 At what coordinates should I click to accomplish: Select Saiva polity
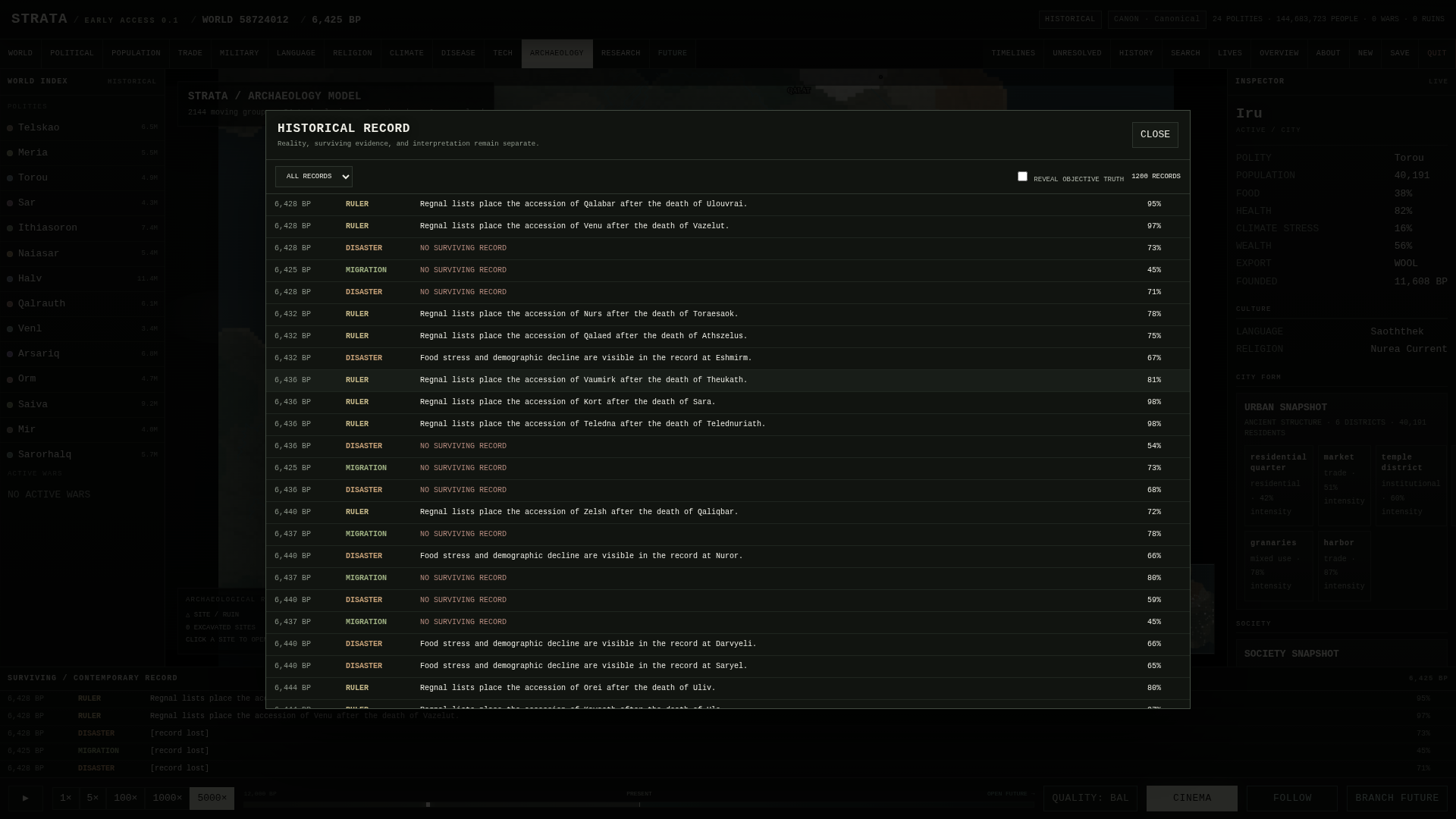click(83, 404)
